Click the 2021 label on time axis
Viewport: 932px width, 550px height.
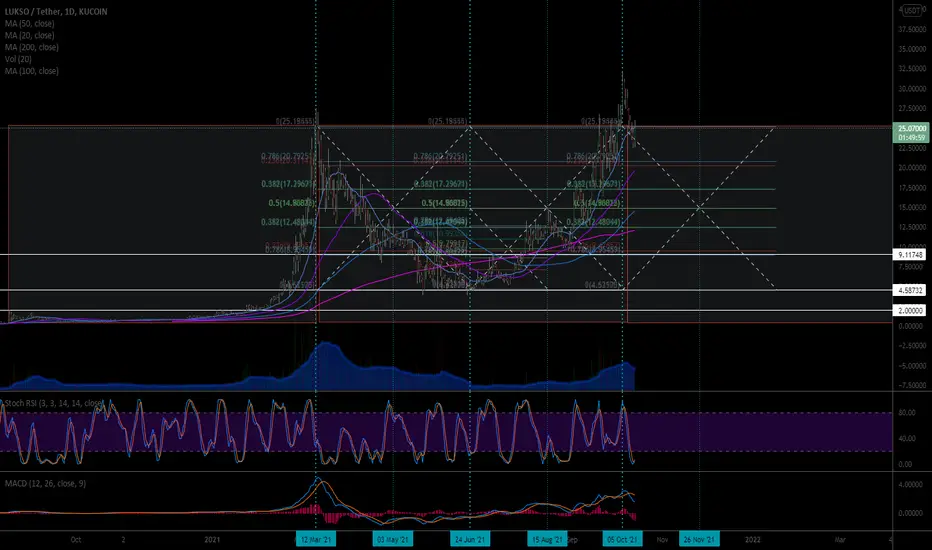click(212, 540)
